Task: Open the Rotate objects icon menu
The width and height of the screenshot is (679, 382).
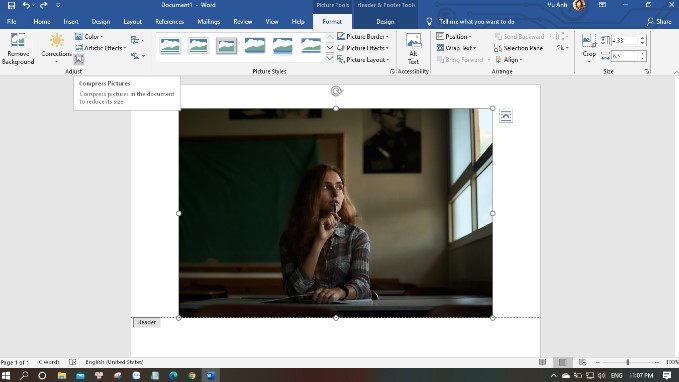Action: pos(562,48)
